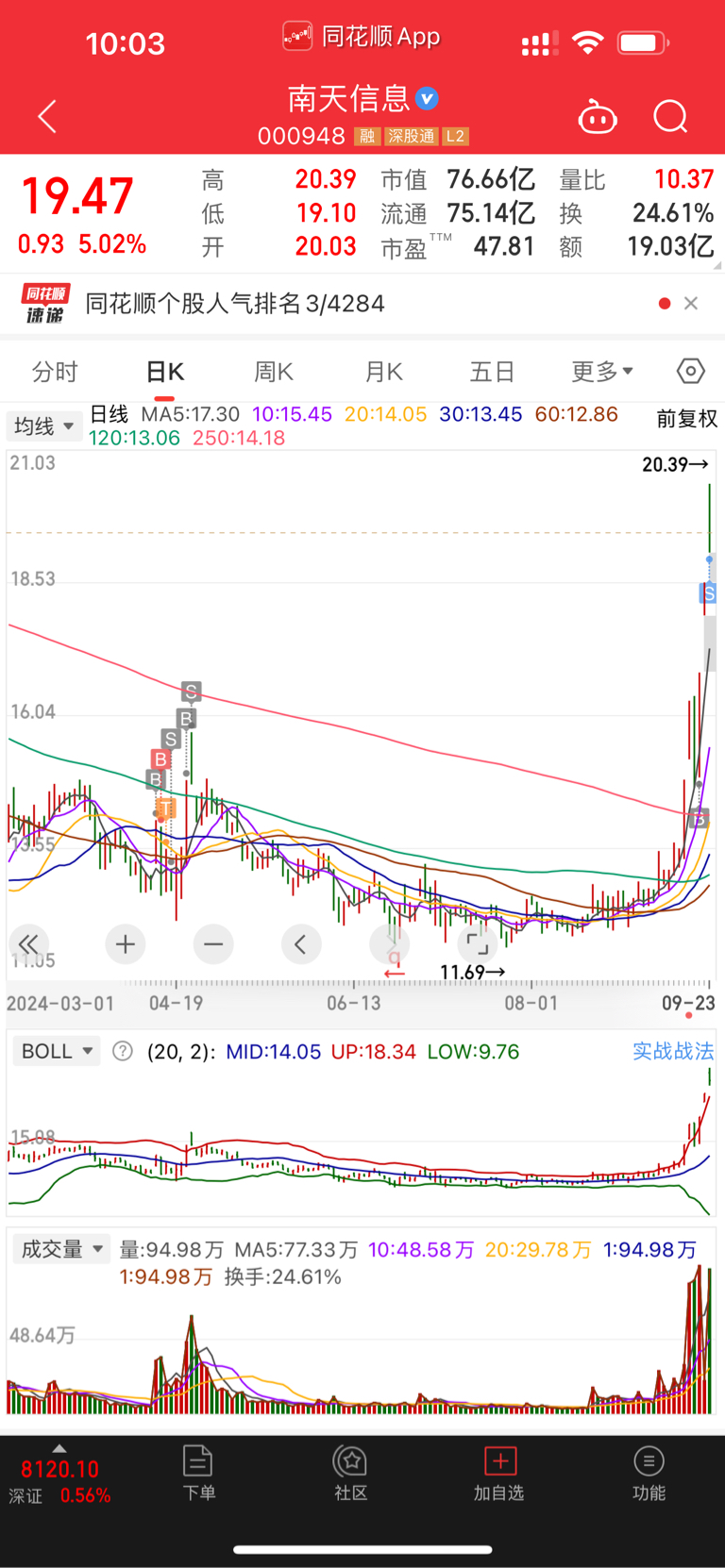The height and width of the screenshot is (1568, 725).
Task: Close the 人气排名 banner
Action: coord(691,303)
